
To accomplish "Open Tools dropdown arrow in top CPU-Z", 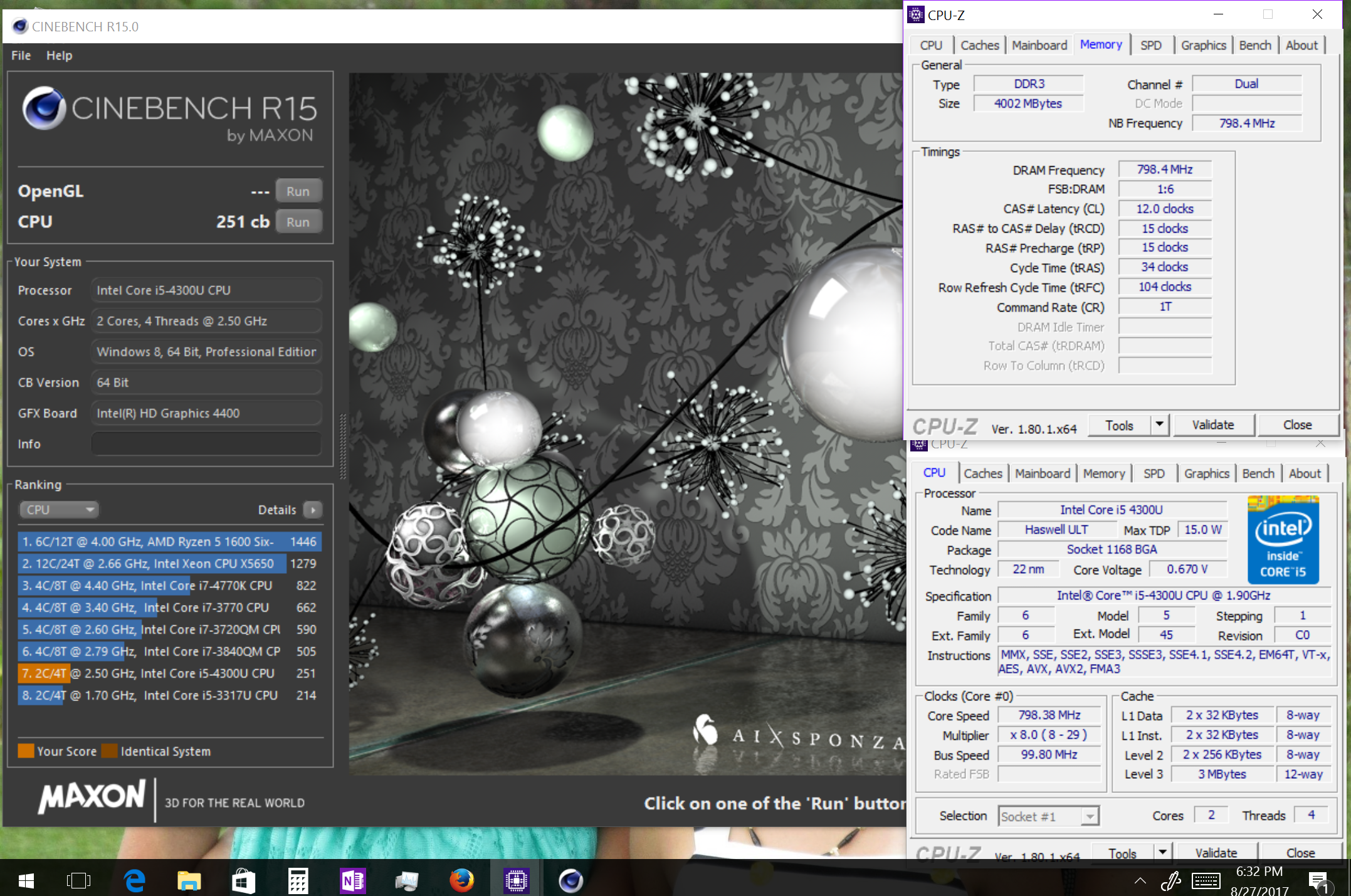I will (1160, 426).
